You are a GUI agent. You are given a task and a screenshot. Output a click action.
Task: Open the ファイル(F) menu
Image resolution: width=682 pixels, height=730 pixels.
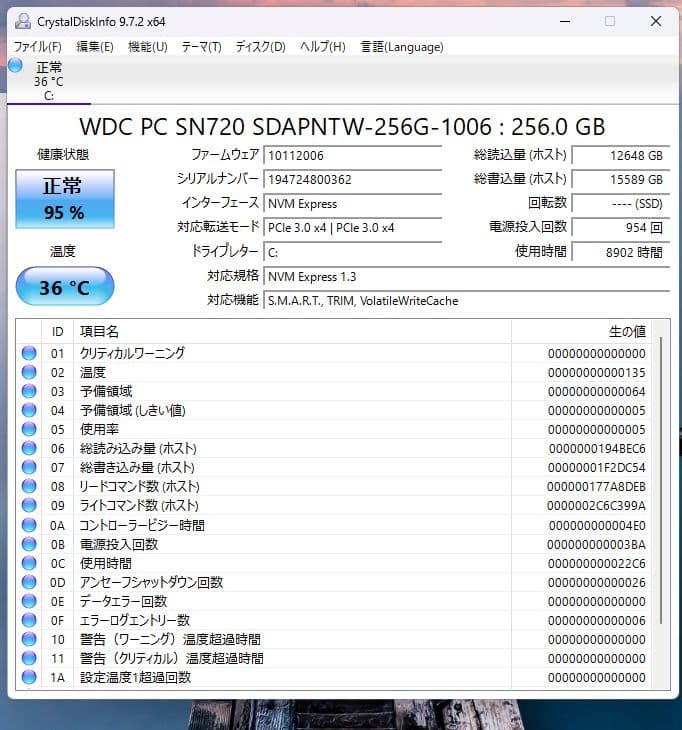pyautogui.click(x=37, y=47)
